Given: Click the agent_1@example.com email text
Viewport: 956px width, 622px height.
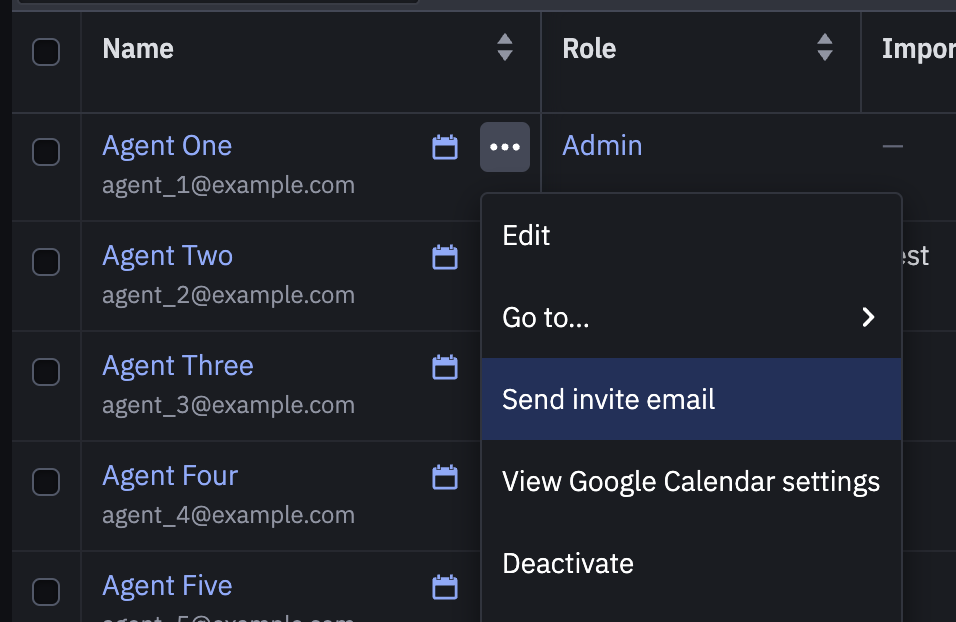Looking at the screenshot, I should pyautogui.click(x=229, y=185).
